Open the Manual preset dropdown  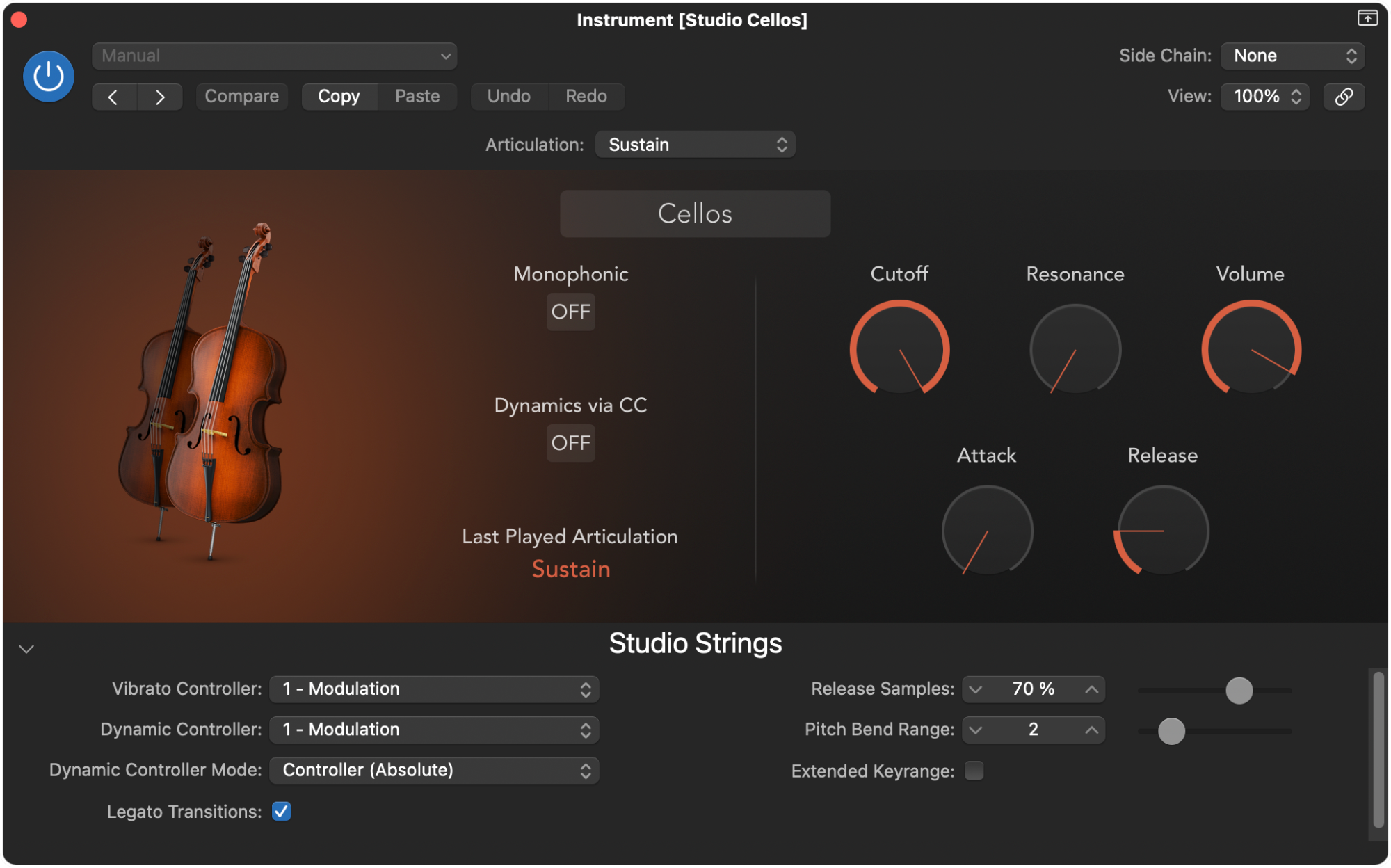pos(275,56)
